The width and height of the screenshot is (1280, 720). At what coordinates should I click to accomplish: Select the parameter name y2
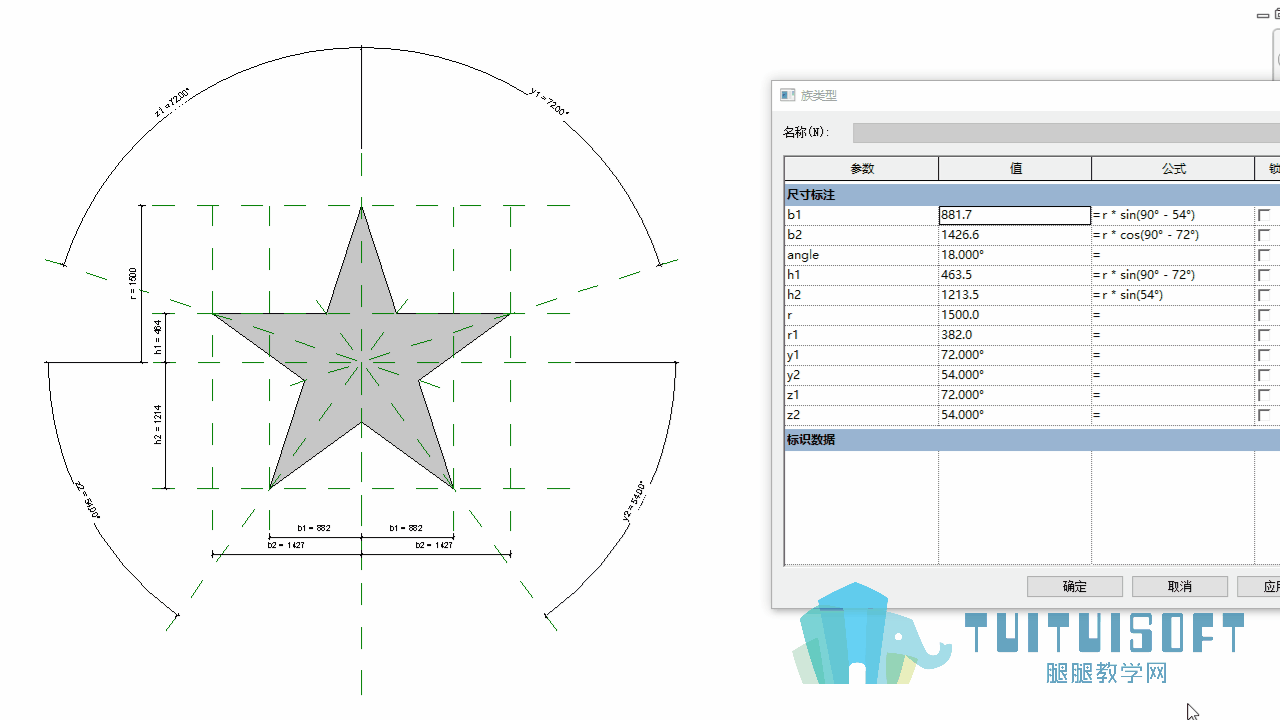794,375
